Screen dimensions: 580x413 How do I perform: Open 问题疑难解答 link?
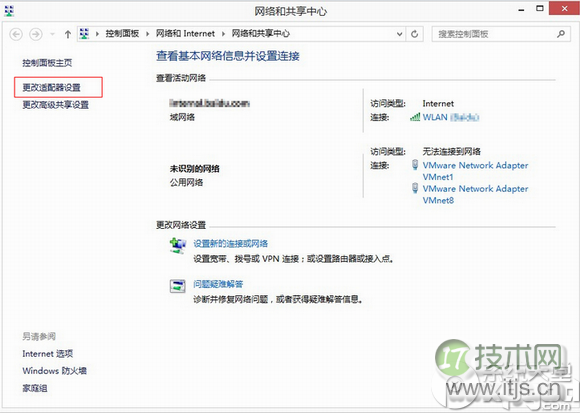pyautogui.click(x=218, y=284)
